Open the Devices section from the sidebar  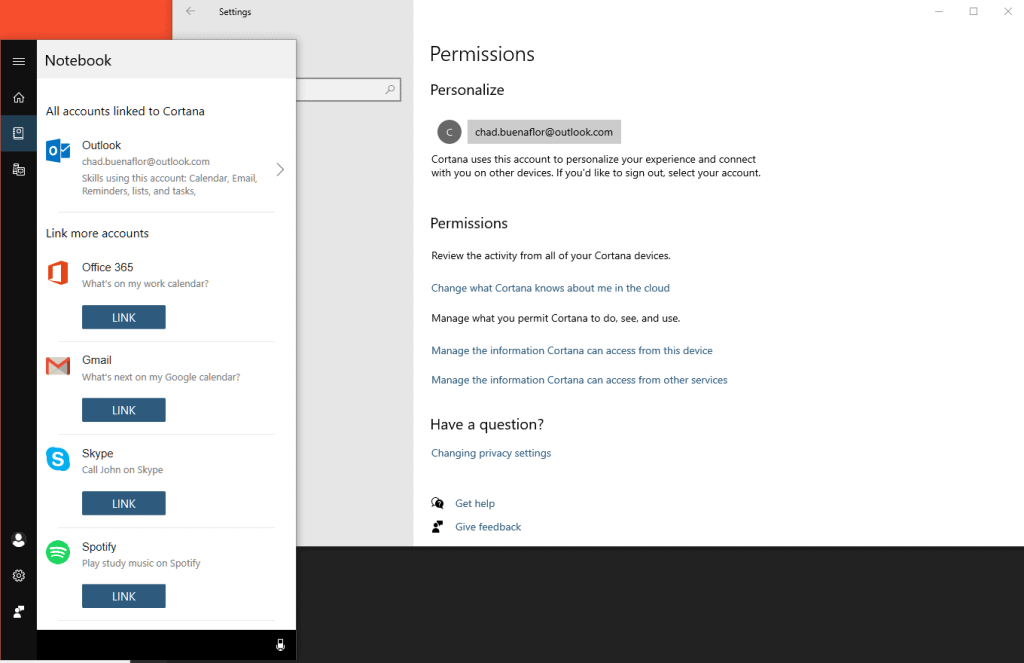coord(18,169)
